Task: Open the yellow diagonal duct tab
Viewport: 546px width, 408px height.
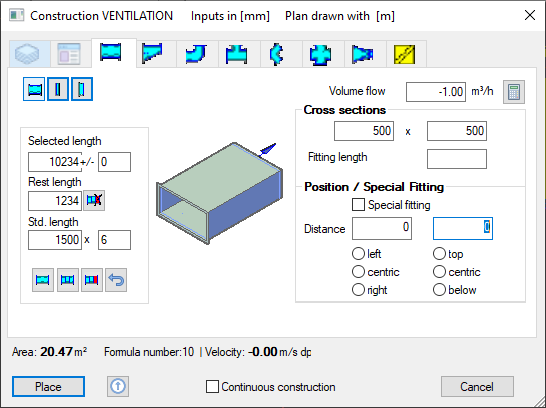Action: [405, 54]
